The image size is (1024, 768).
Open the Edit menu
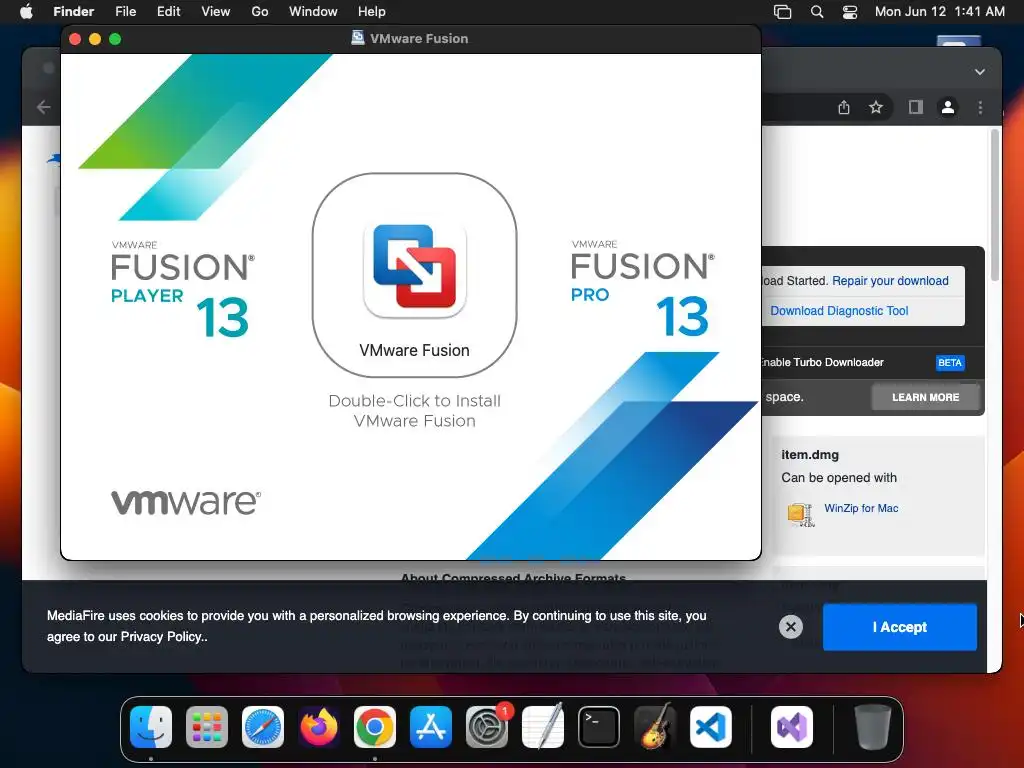[168, 12]
